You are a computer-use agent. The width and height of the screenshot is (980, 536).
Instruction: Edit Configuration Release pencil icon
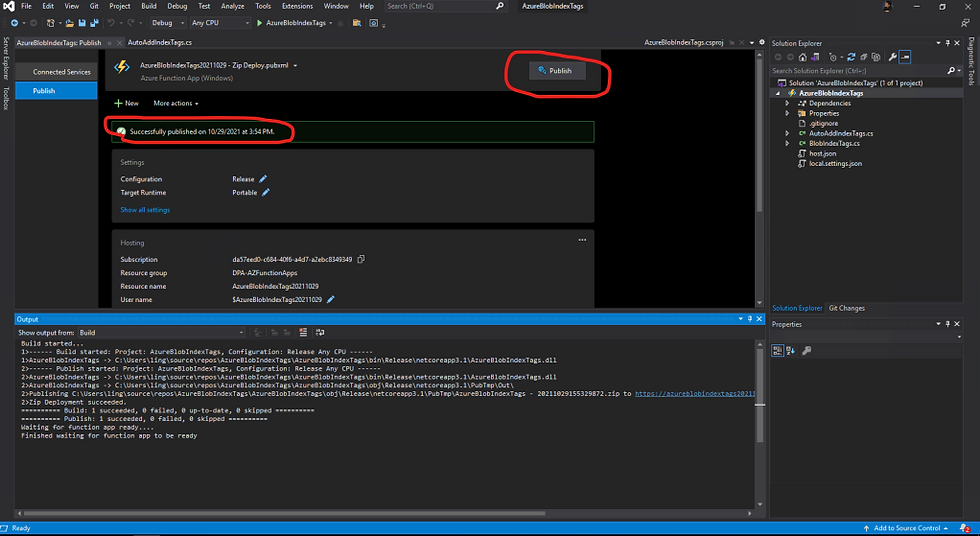(263, 179)
